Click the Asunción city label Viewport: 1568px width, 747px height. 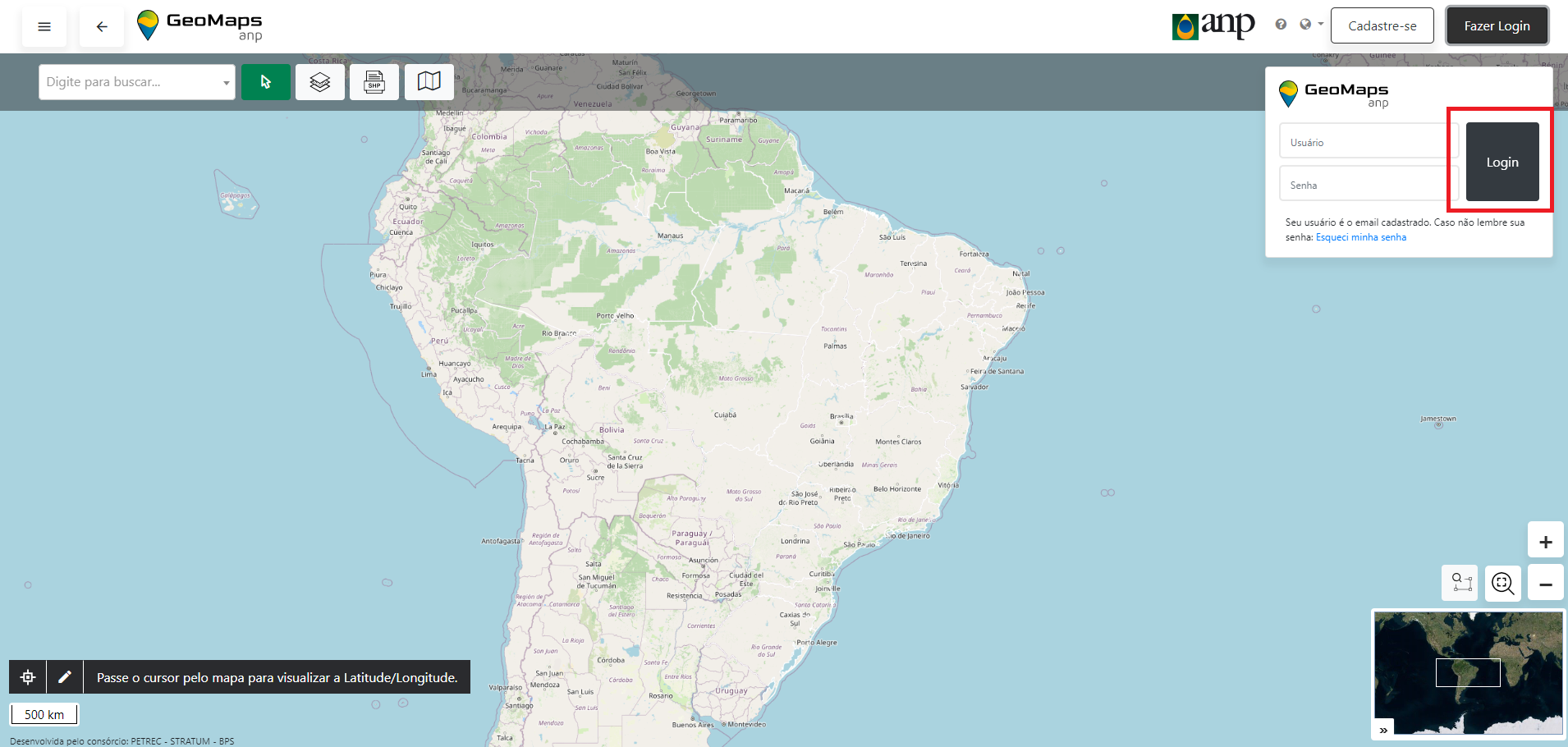point(704,561)
